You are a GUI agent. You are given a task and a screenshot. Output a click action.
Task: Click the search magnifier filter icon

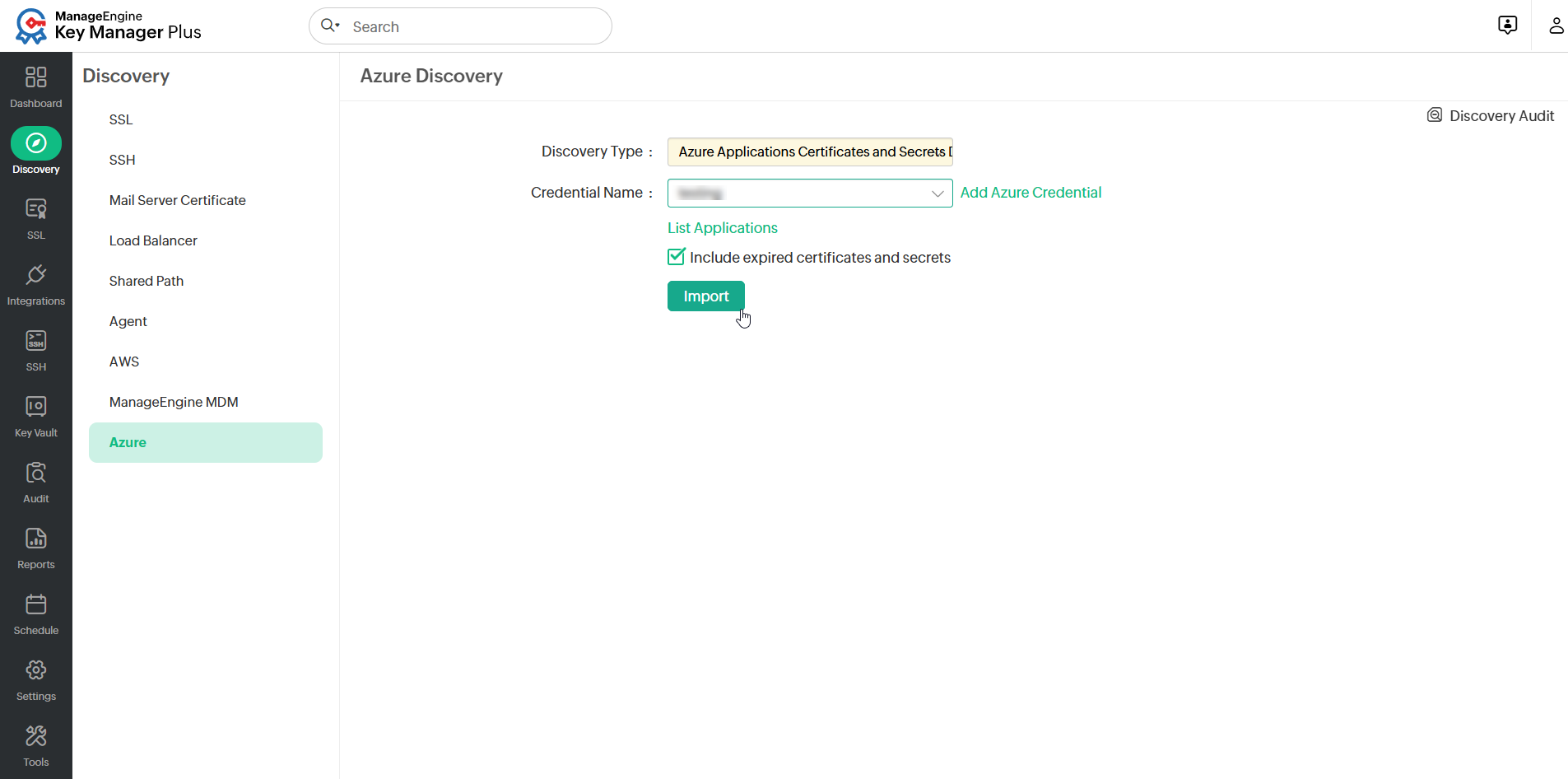(x=330, y=26)
